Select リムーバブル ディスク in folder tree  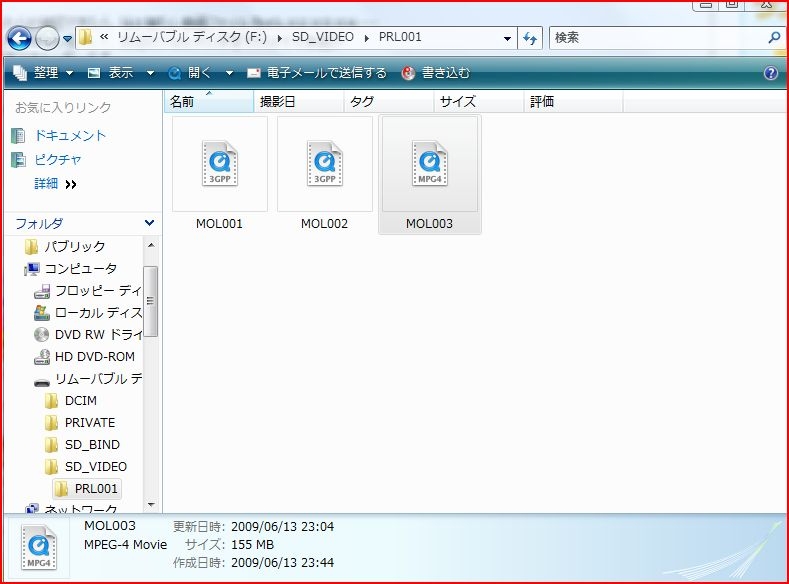click(x=98, y=379)
